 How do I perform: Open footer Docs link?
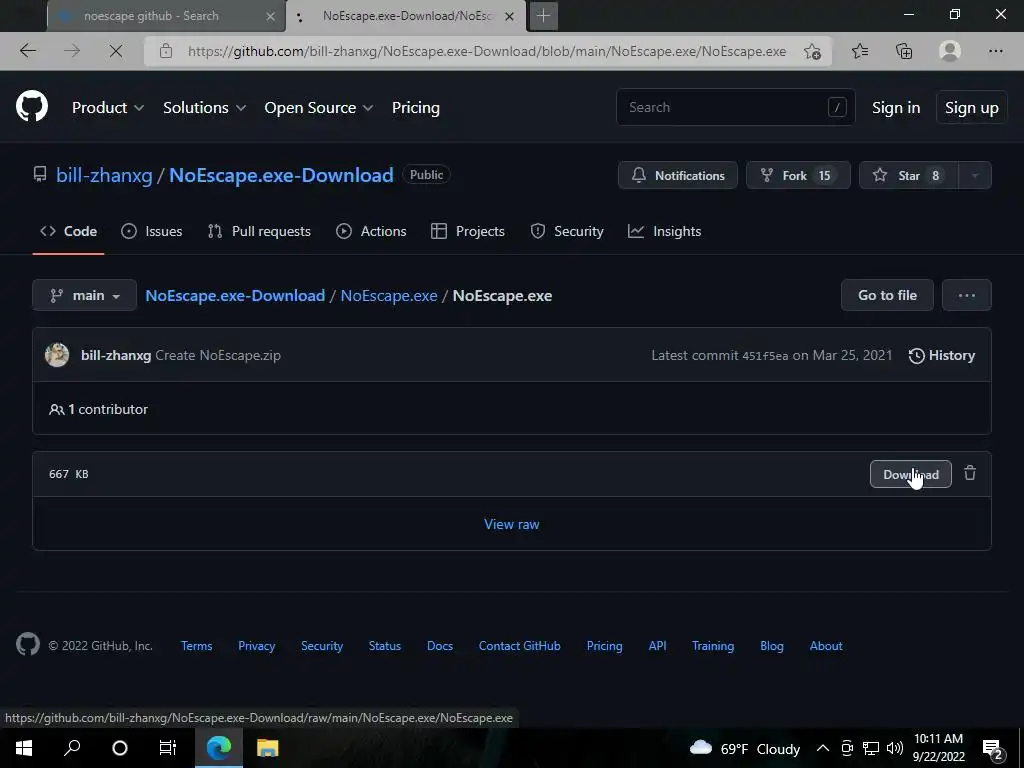pos(440,645)
